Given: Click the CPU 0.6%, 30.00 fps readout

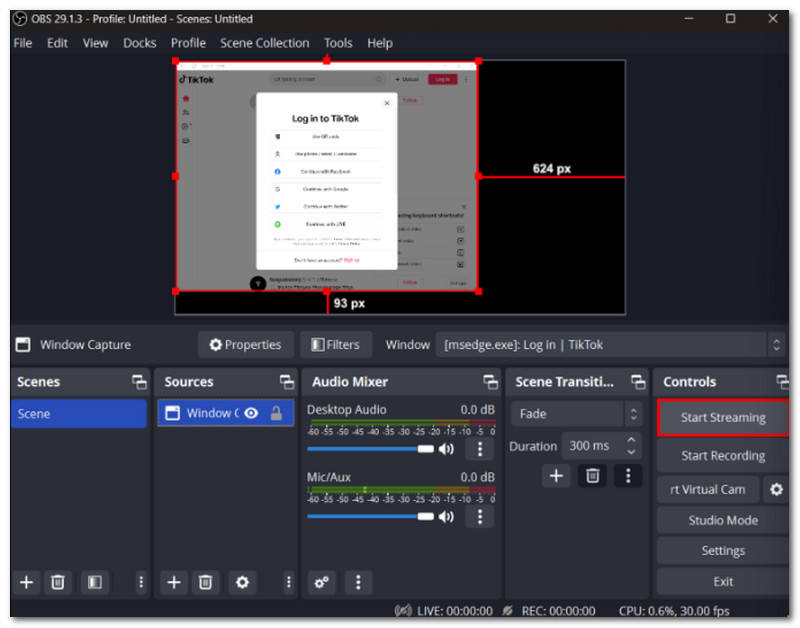Looking at the screenshot, I should point(673,611).
